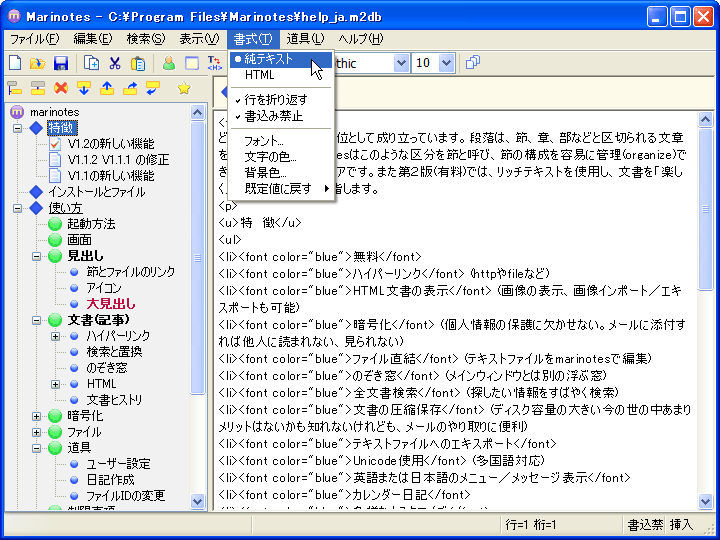720x540 pixels.
Task: Click the clipboard paste icon
Action: coord(138,63)
